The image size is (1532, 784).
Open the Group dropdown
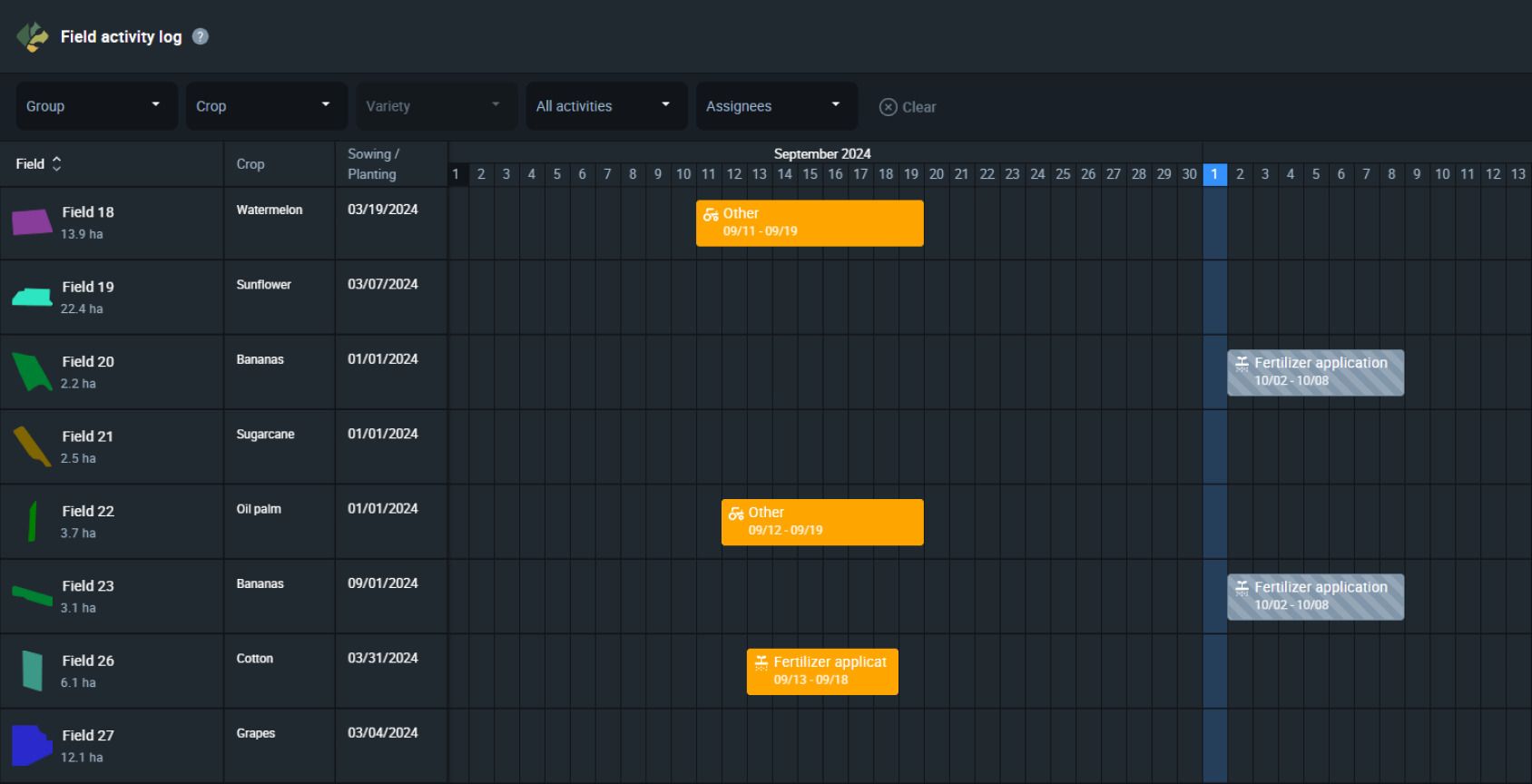[96, 106]
